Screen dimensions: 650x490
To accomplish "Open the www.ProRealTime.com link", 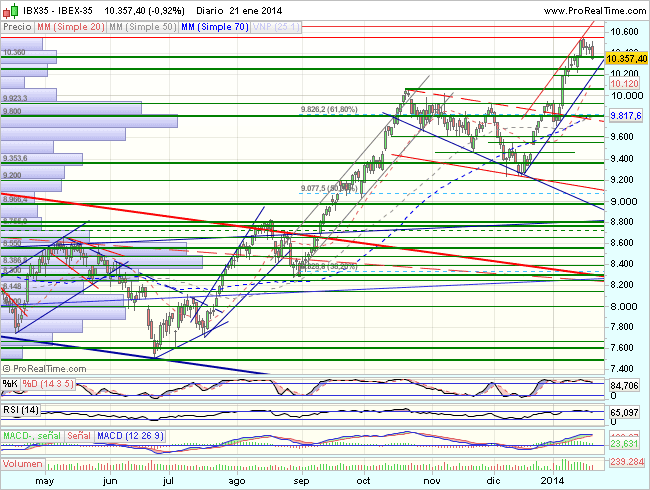I will (x=595, y=11).
